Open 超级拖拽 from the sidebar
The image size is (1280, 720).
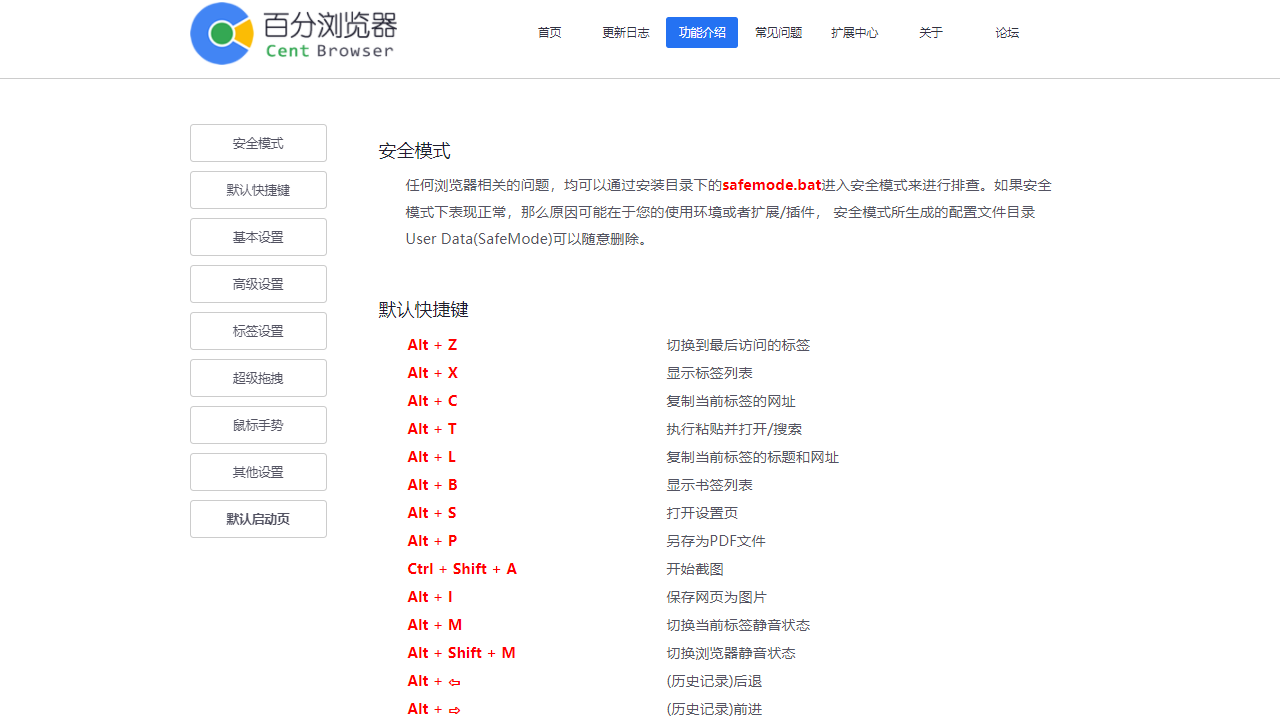pos(258,377)
